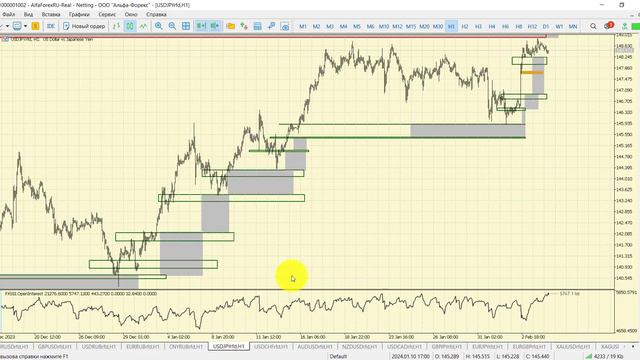Select the M5 timeframe

357,26
